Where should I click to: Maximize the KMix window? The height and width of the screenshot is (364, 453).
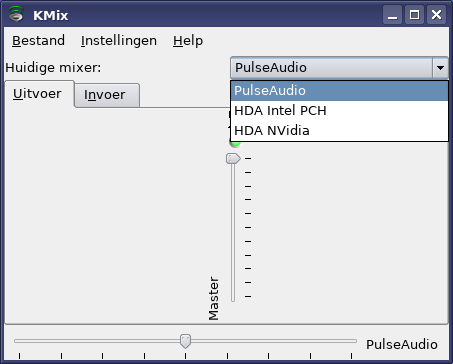coord(414,15)
